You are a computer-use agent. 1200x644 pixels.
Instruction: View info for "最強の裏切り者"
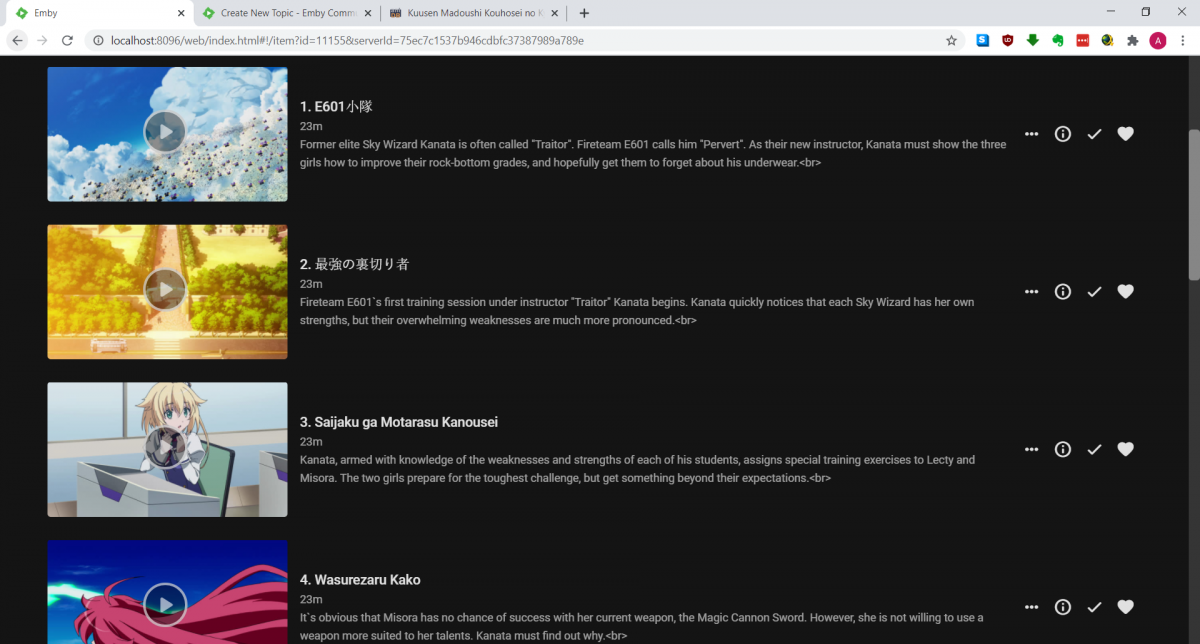pyautogui.click(x=1062, y=291)
